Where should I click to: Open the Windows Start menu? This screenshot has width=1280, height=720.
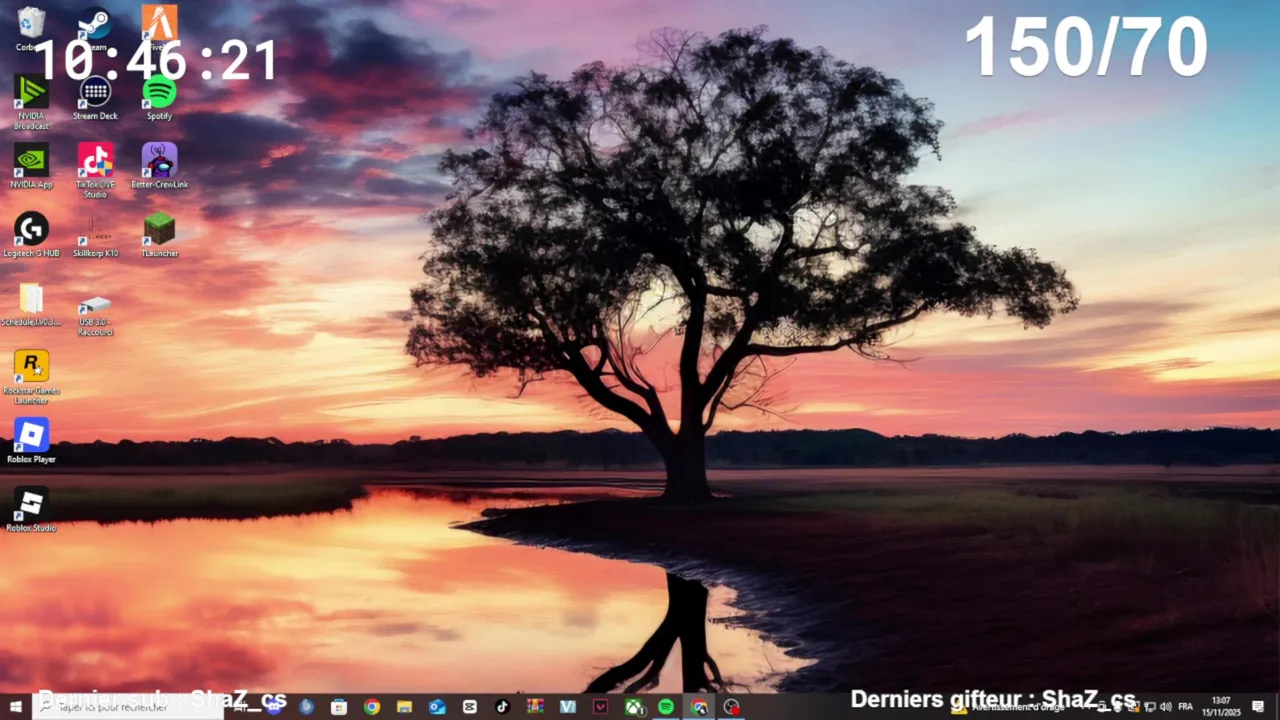[x=16, y=707]
